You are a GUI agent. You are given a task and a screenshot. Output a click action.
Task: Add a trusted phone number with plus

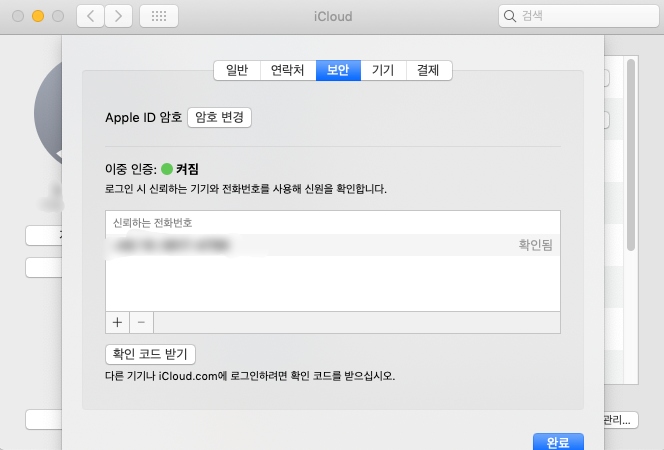point(117,323)
